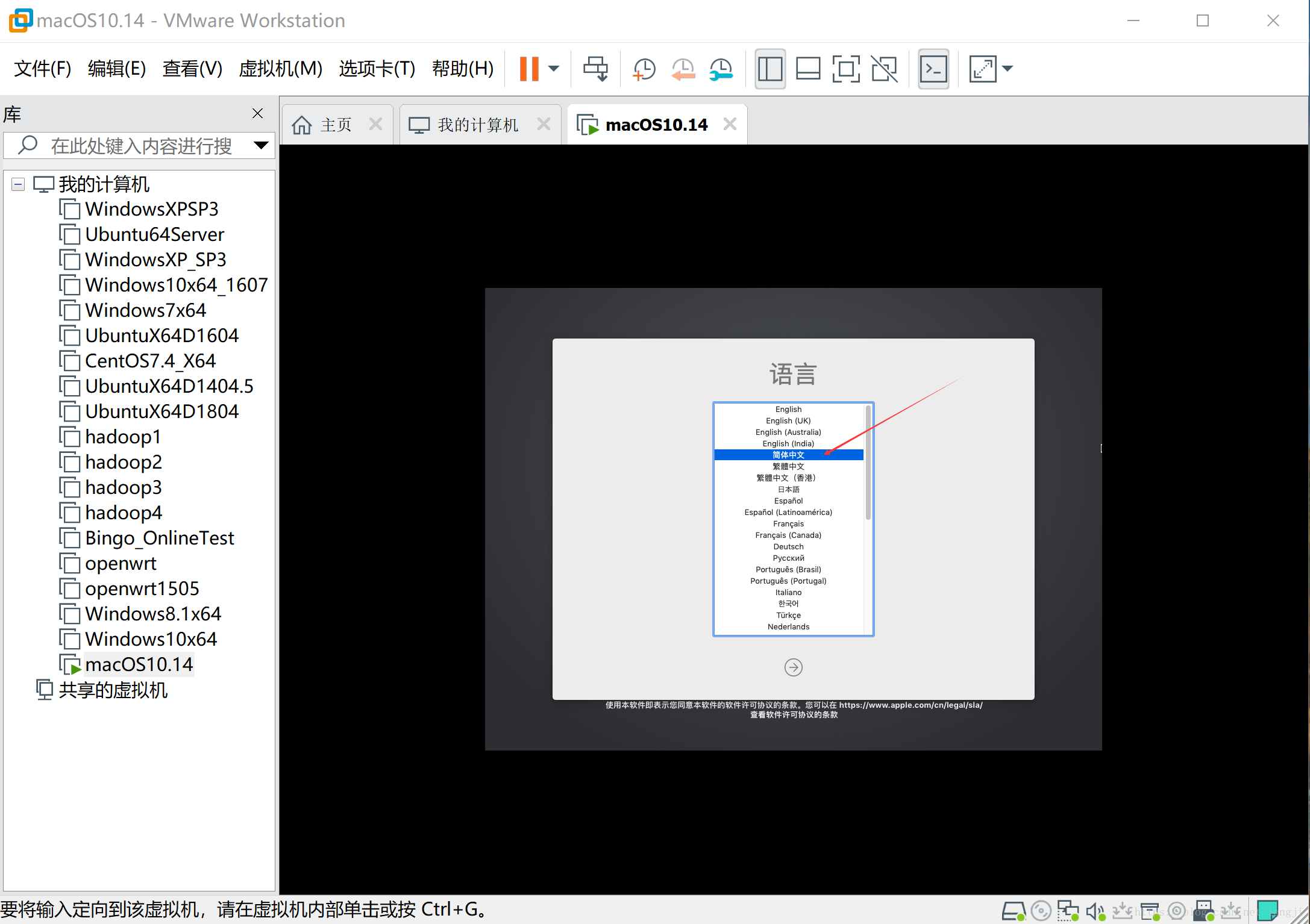Open the 选项卡(T) menu
This screenshot has height=924, width=1310.
377,69
